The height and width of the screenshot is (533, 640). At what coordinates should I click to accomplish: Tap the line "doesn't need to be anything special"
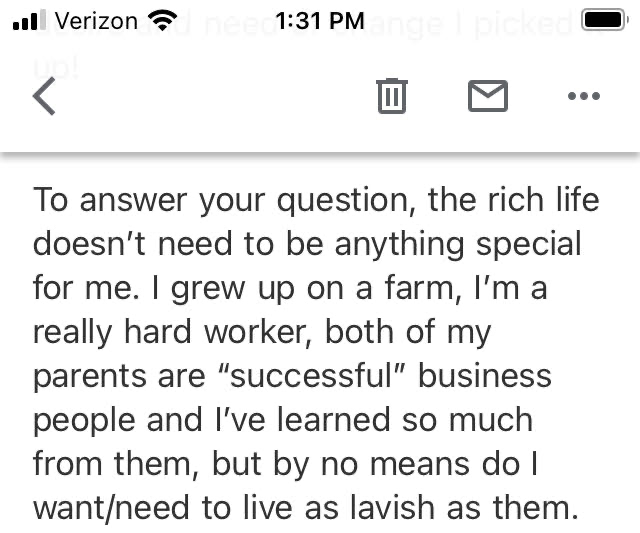click(x=307, y=244)
